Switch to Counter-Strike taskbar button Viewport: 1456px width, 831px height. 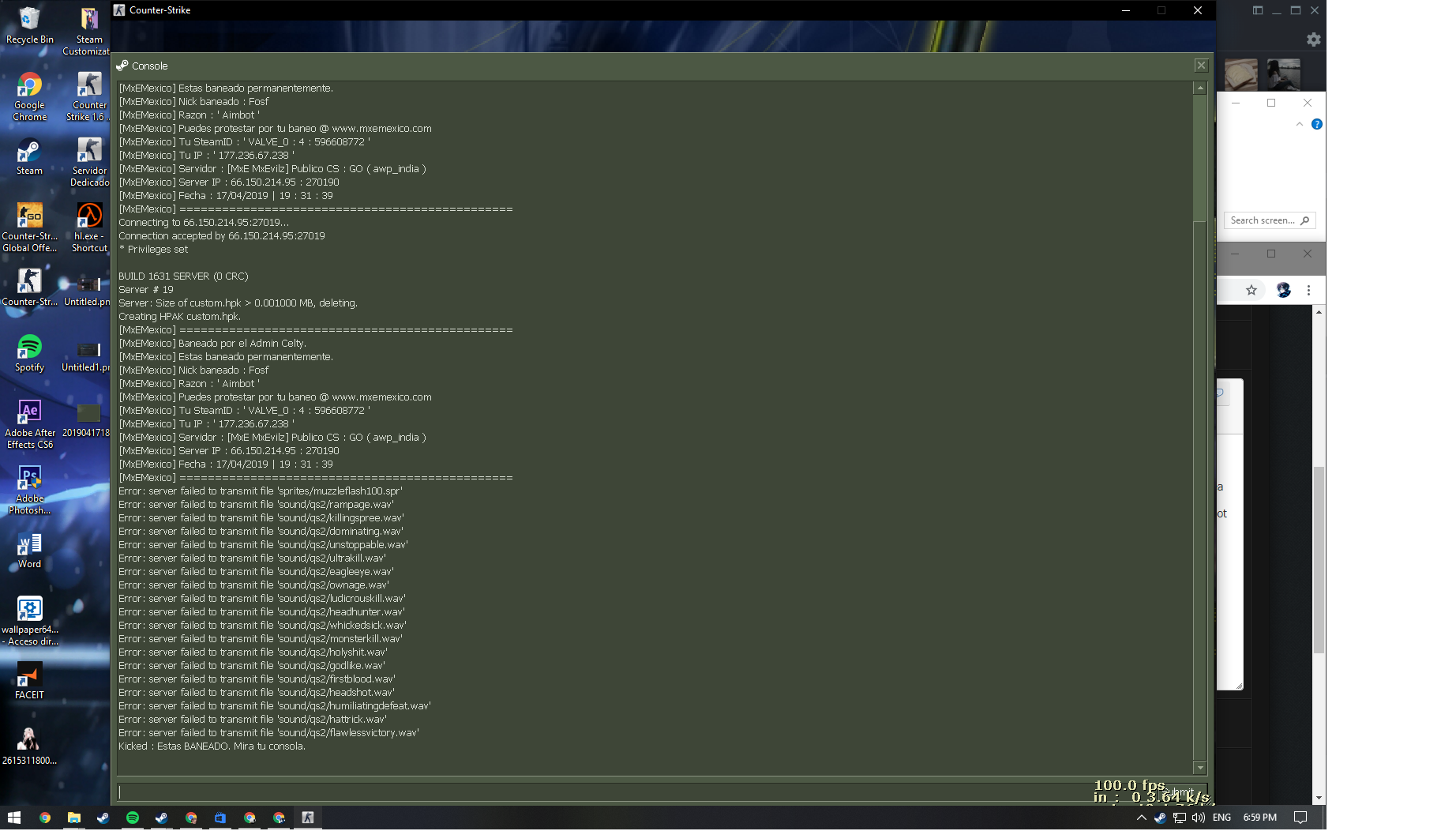point(308,818)
